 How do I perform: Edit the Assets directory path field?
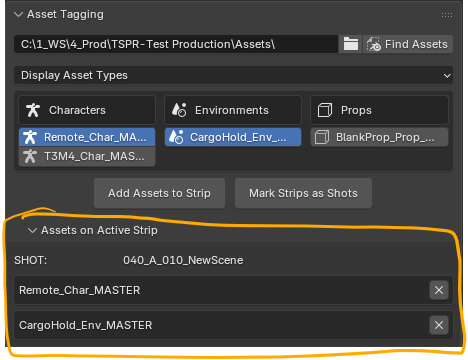point(176,44)
